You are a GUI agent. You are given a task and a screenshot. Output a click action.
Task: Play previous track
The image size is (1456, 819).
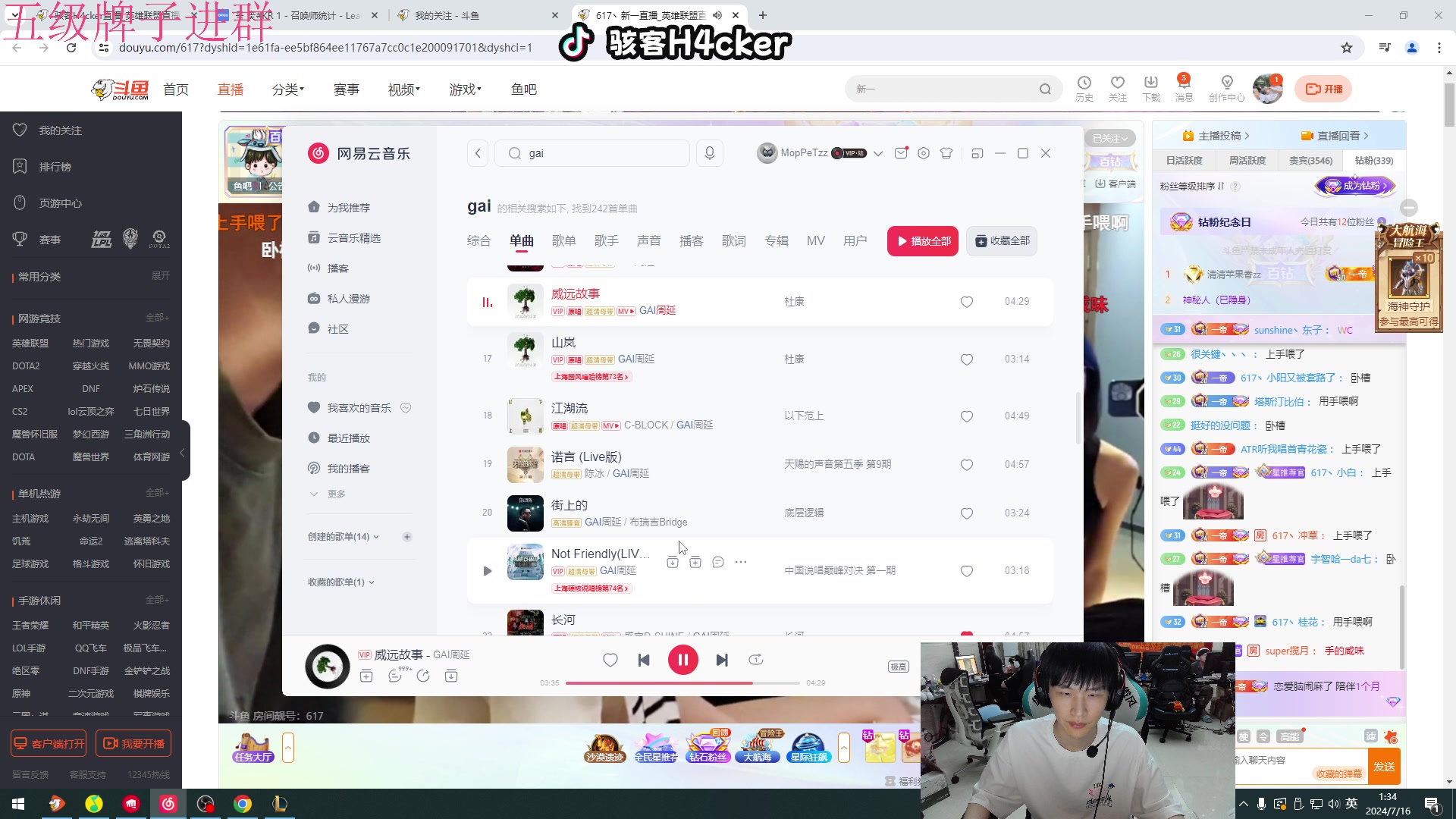point(644,661)
